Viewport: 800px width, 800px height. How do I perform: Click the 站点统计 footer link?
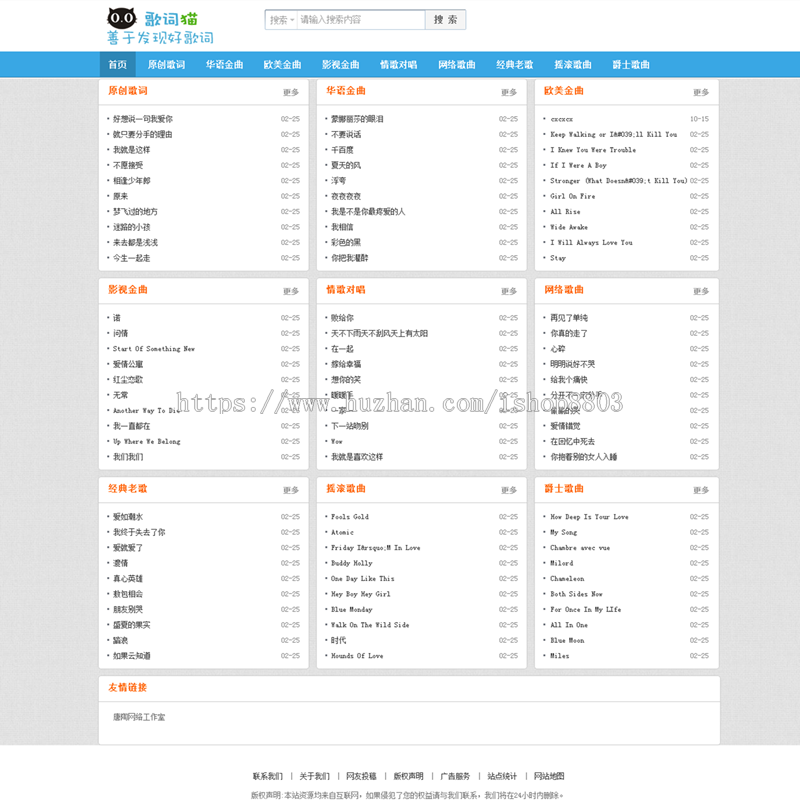pyautogui.click(x=502, y=777)
